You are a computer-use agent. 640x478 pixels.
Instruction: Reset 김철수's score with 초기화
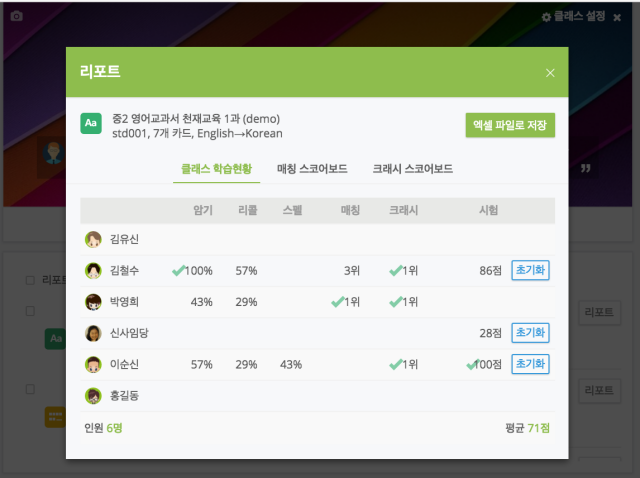(x=531, y=270)
